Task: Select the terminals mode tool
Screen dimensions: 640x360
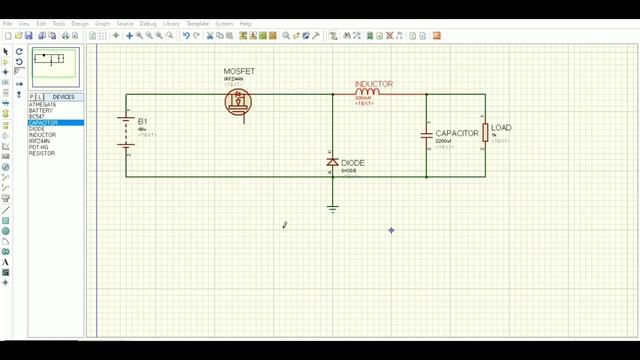Action: pyautogui.click(x=5, y=125)
